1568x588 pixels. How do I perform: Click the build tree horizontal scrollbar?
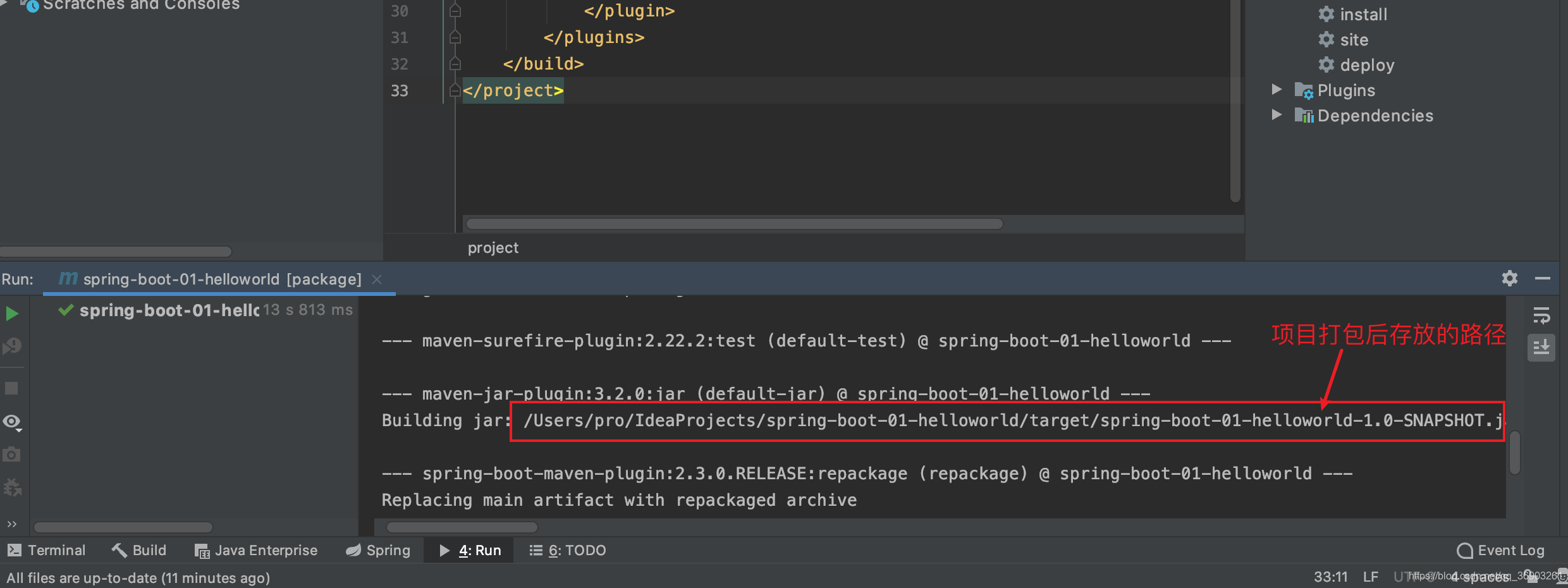tap(123, 527)
